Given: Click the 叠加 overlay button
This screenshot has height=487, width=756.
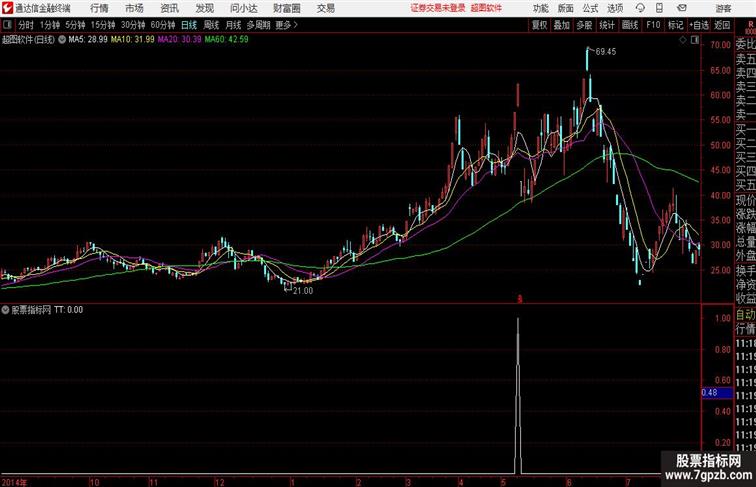Looking at the screenshot, I should point(562,25).
